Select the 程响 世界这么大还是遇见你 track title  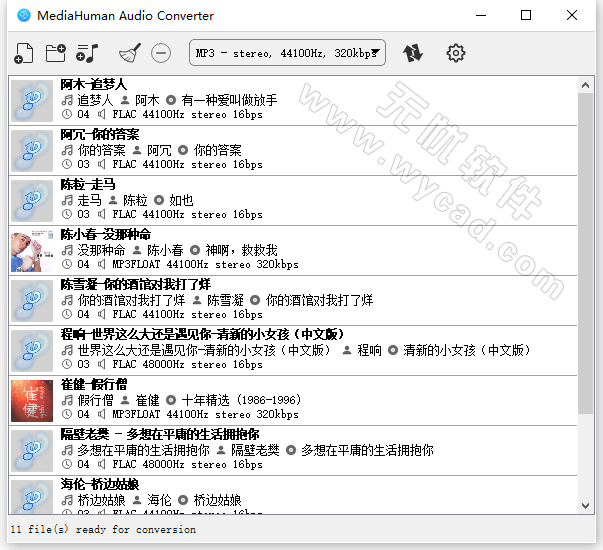pos(202,334)
